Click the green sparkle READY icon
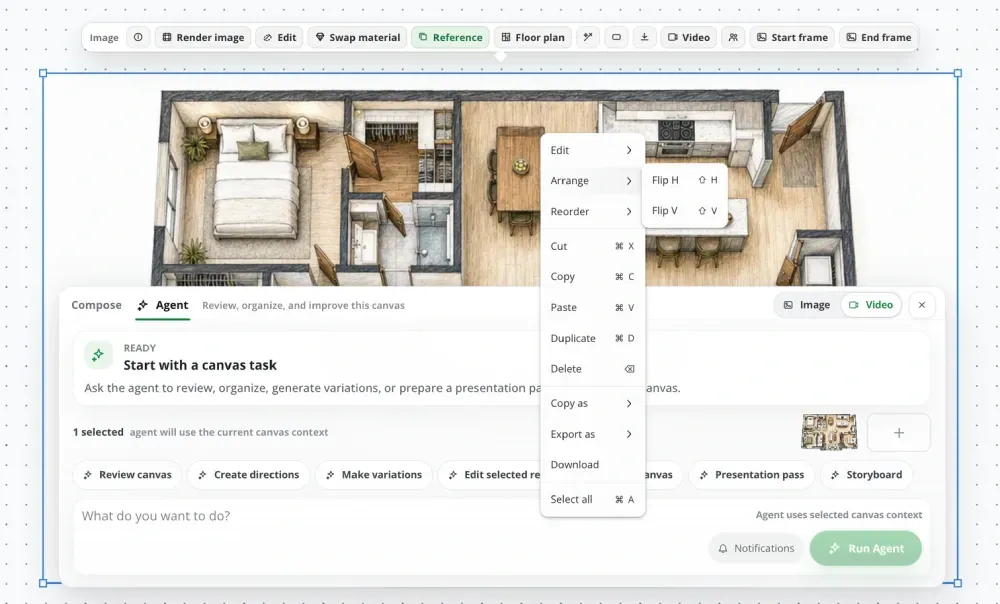This screenshot has height=604, width=1000. point(98,355)
